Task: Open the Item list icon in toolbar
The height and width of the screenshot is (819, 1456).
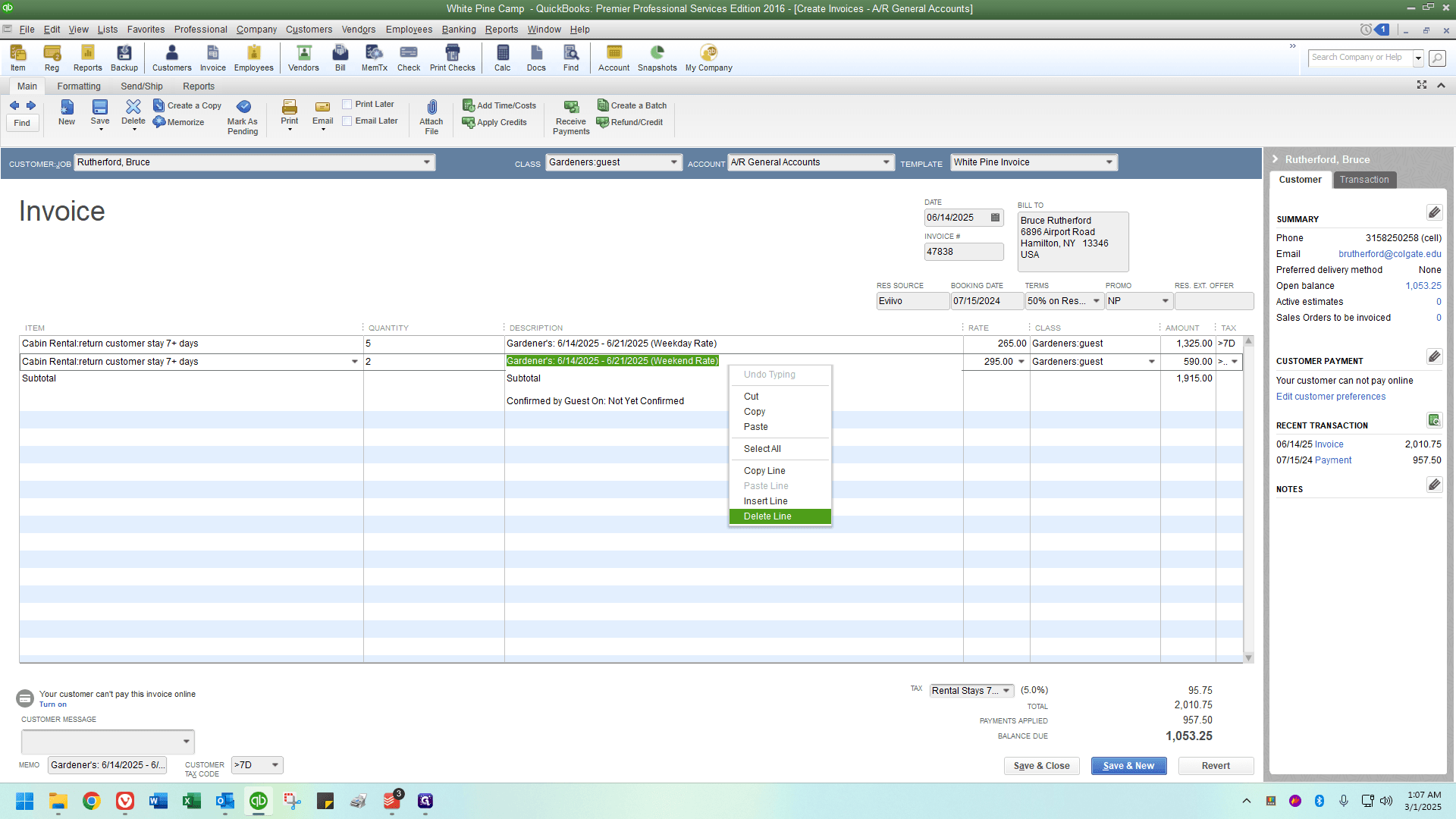Action: [17, 58]
